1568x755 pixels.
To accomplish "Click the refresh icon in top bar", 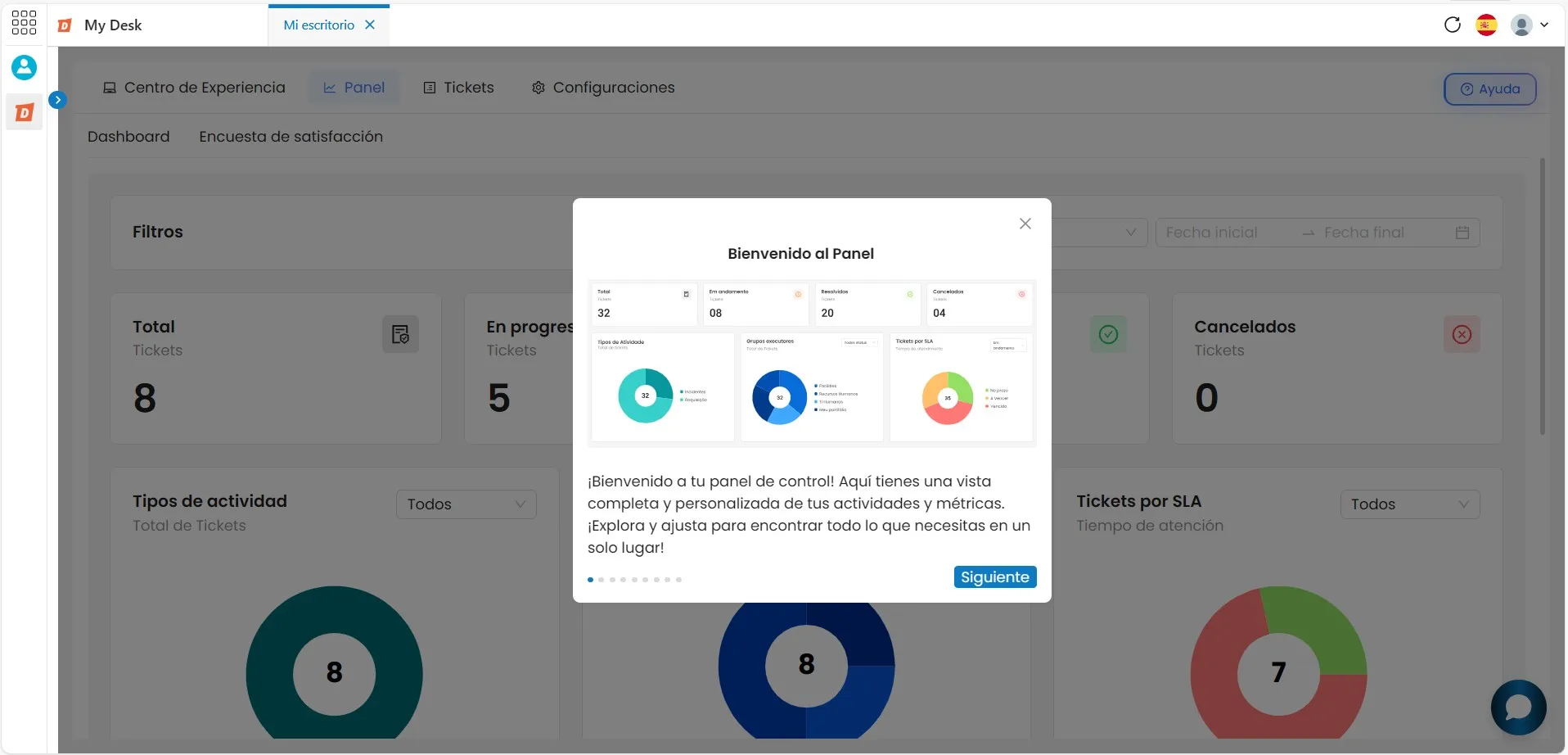I will tap(1453, 25).
